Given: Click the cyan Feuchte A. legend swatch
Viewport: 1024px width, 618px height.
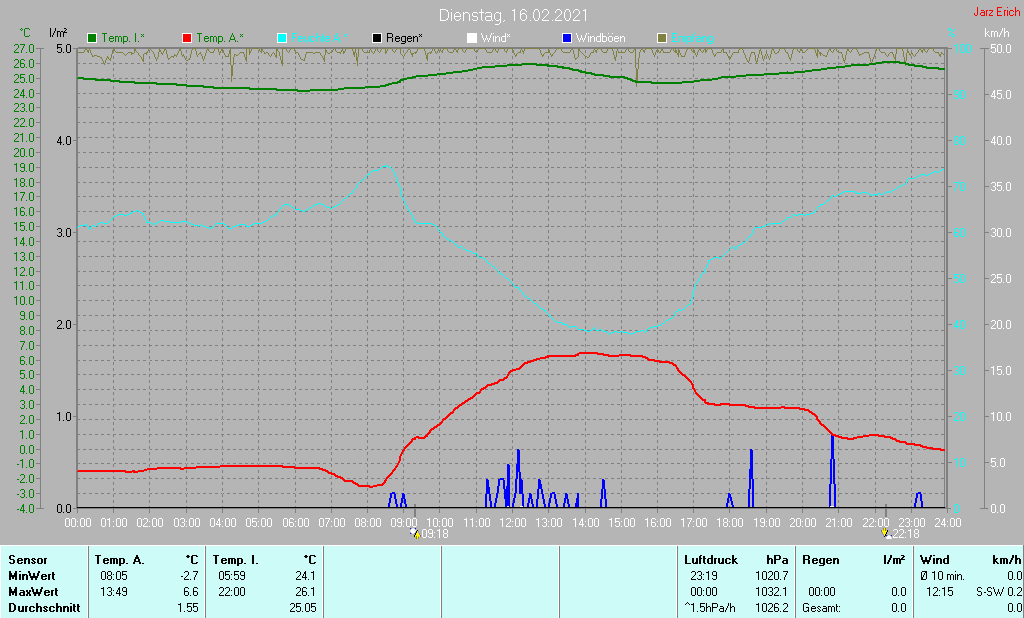Looking at the screenshot, I should (x=281, y=39).
